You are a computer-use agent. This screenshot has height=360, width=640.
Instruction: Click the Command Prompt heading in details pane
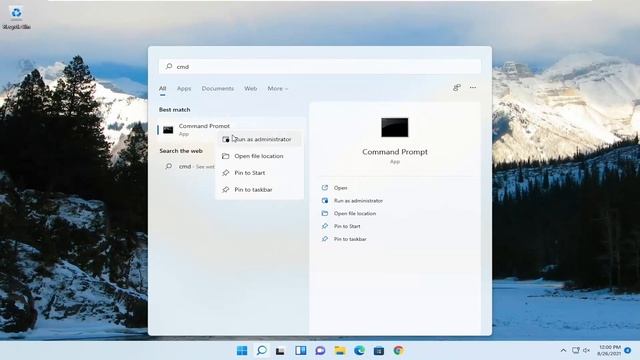[x=395, y=152]
